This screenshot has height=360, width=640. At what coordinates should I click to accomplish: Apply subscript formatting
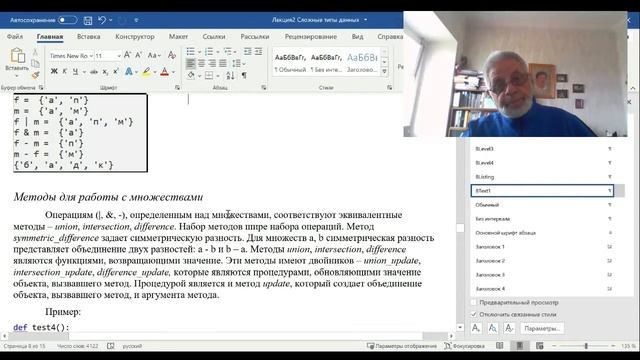(x=105, y=72)
